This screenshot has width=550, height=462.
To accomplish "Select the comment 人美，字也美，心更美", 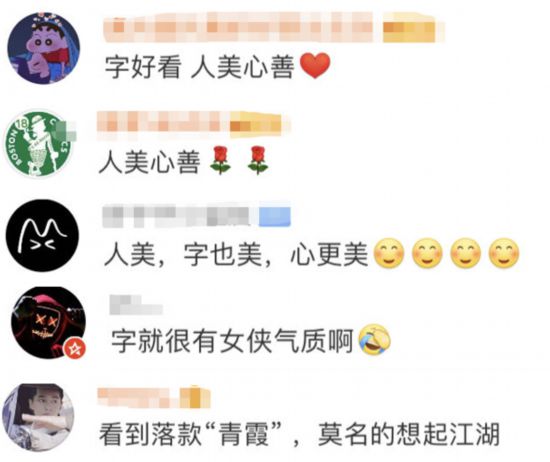I will [311, 253].
